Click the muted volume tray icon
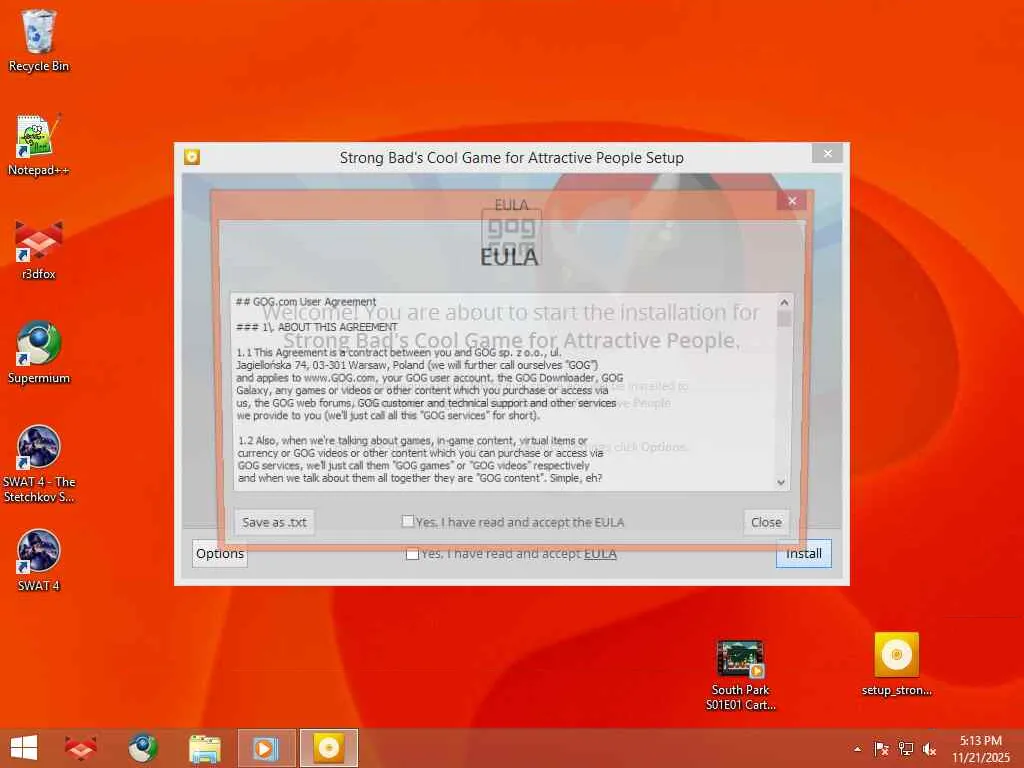 [x=929, y=749]
